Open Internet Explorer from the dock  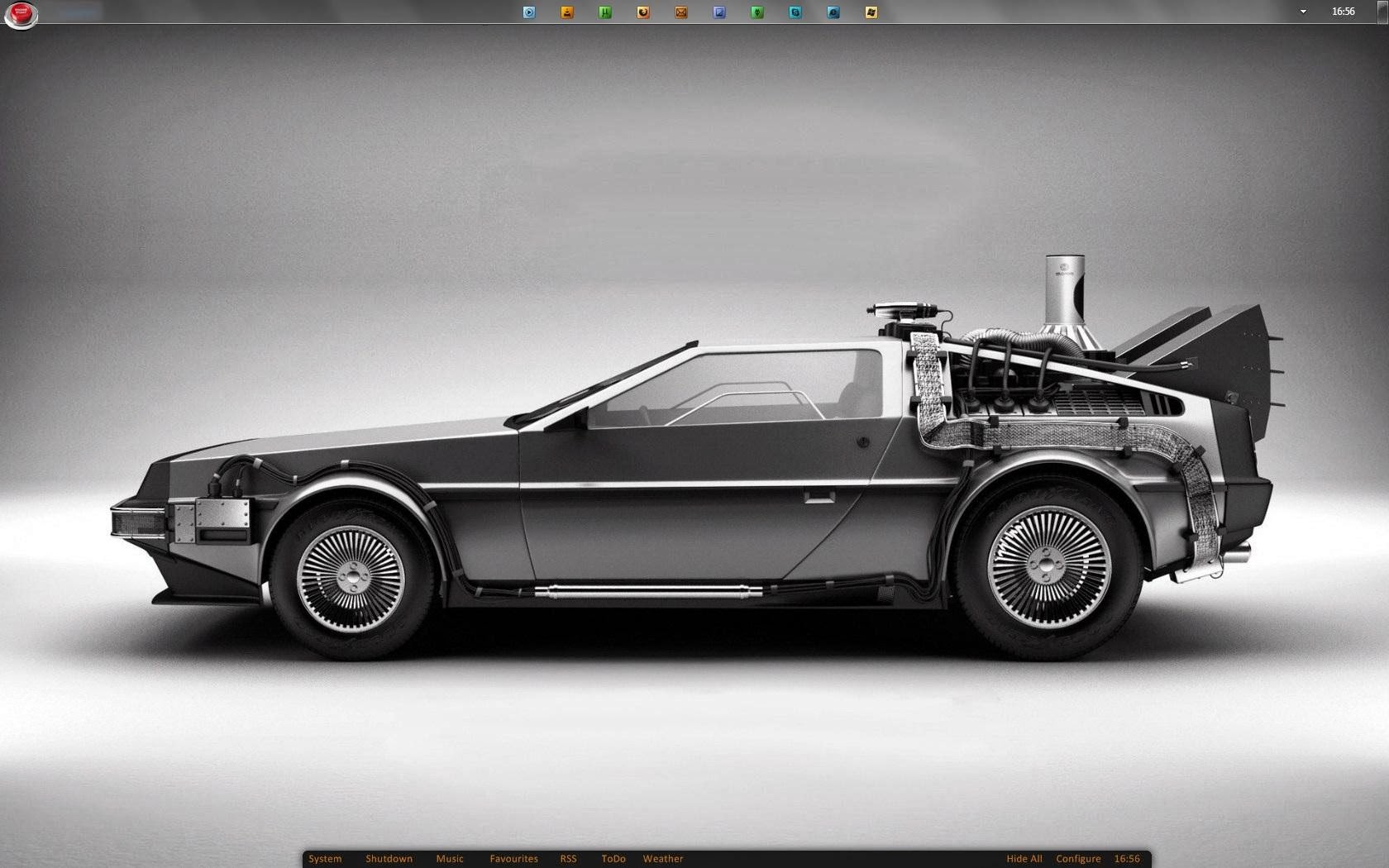tap(833, 12)
